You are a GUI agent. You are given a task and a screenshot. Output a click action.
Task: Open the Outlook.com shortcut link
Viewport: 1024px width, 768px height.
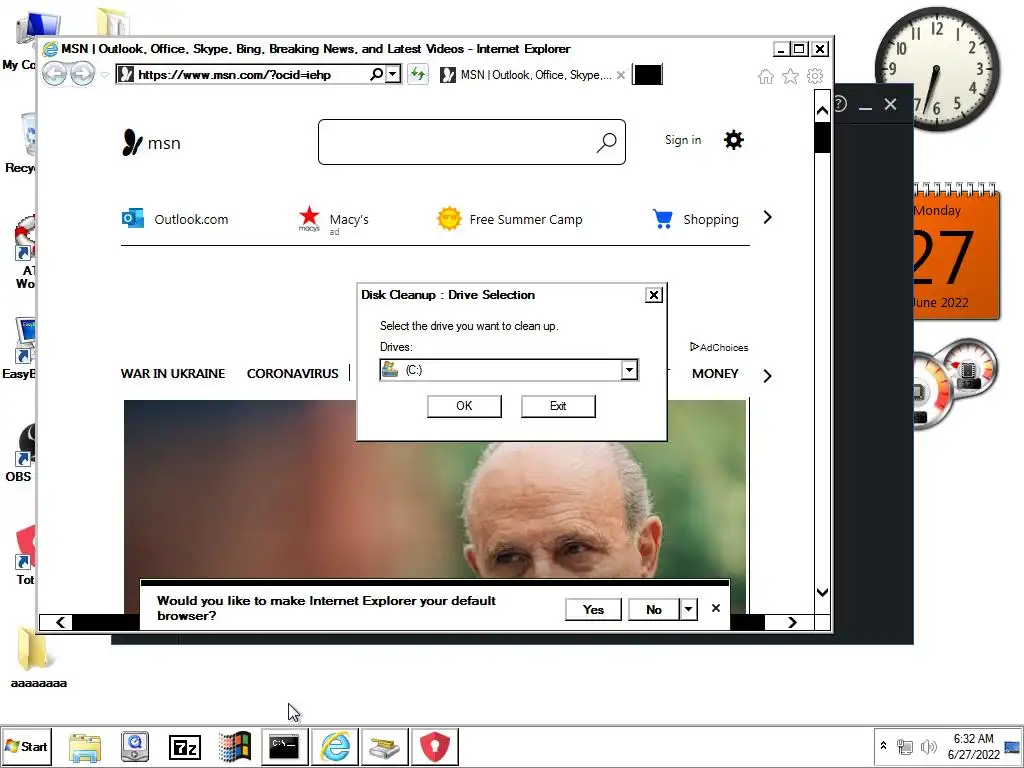pyautogui.click(x=175, y=219)
